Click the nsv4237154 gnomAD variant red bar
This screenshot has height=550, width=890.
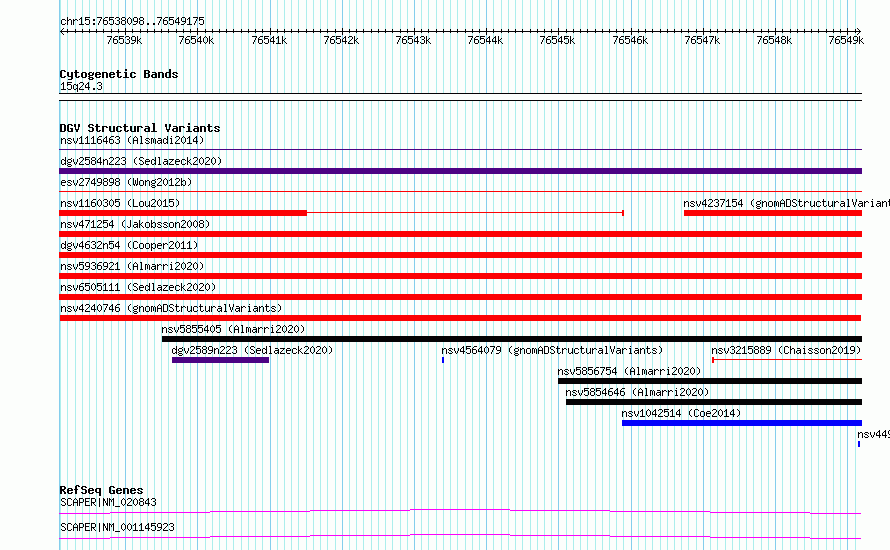[773, 213]
